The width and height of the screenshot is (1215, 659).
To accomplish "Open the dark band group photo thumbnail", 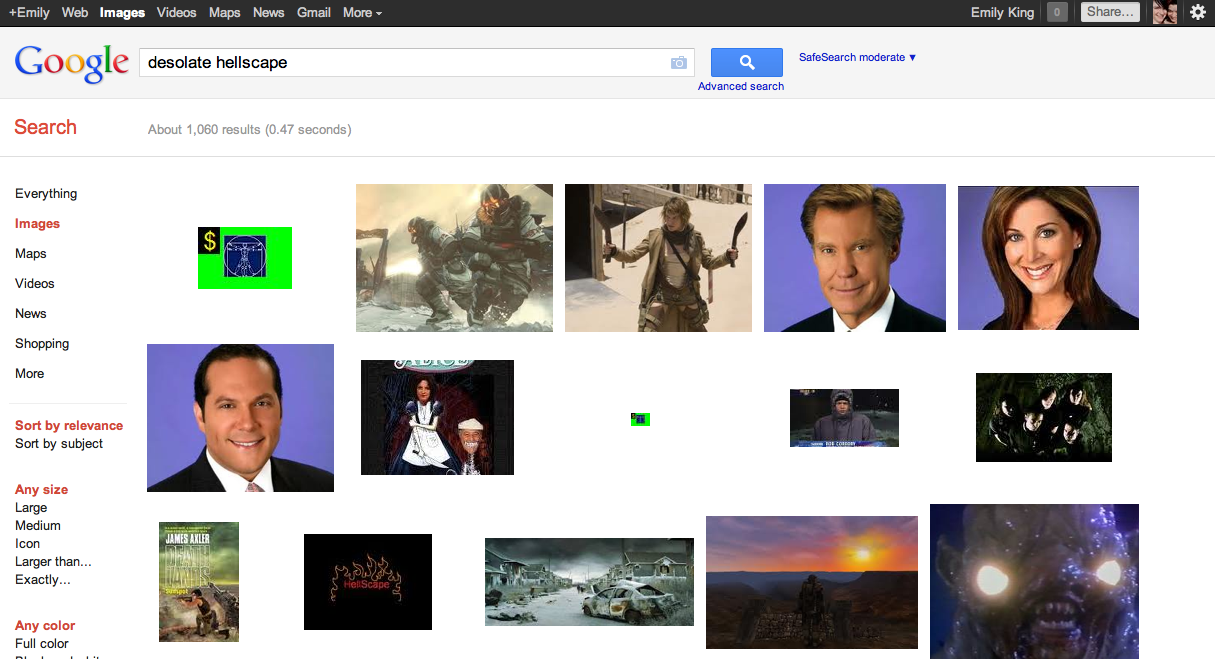I will point(1044,418).
